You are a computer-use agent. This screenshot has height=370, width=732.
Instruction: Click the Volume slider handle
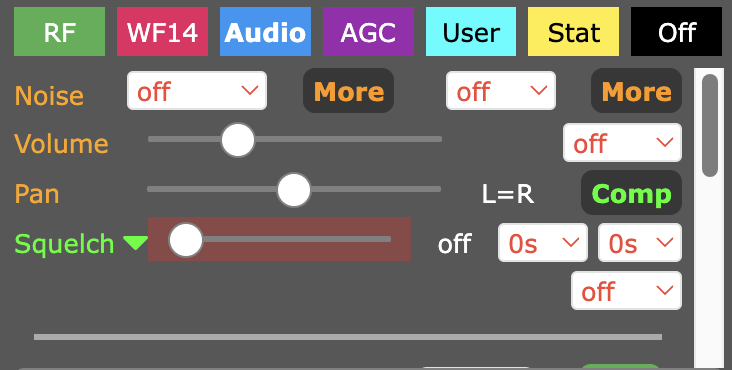coord(238,140)
